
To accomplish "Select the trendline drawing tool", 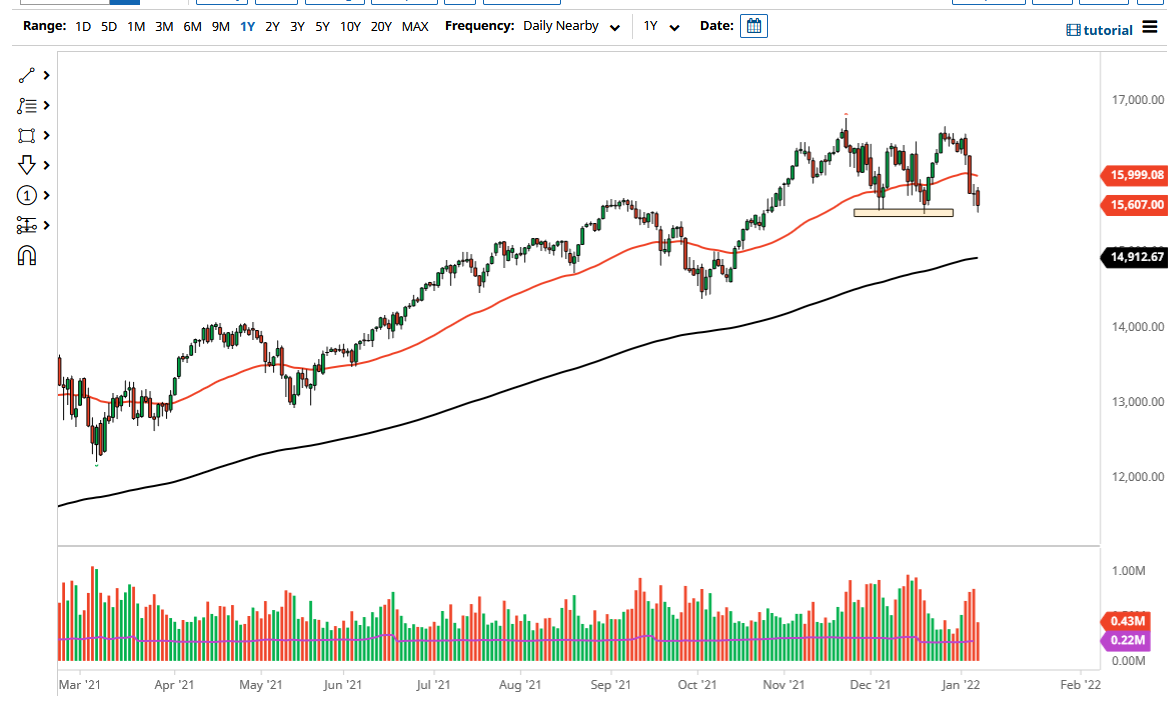I will click(26, 75).
